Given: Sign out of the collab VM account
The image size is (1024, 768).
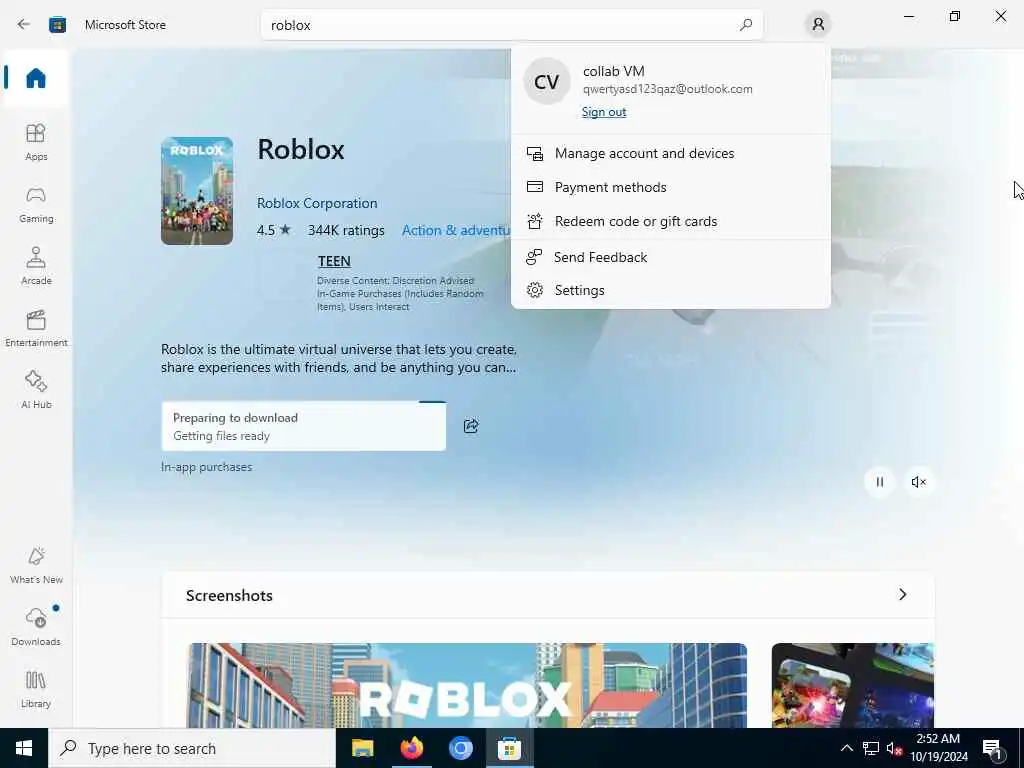Looking at the screenshot, I should 604,112.
